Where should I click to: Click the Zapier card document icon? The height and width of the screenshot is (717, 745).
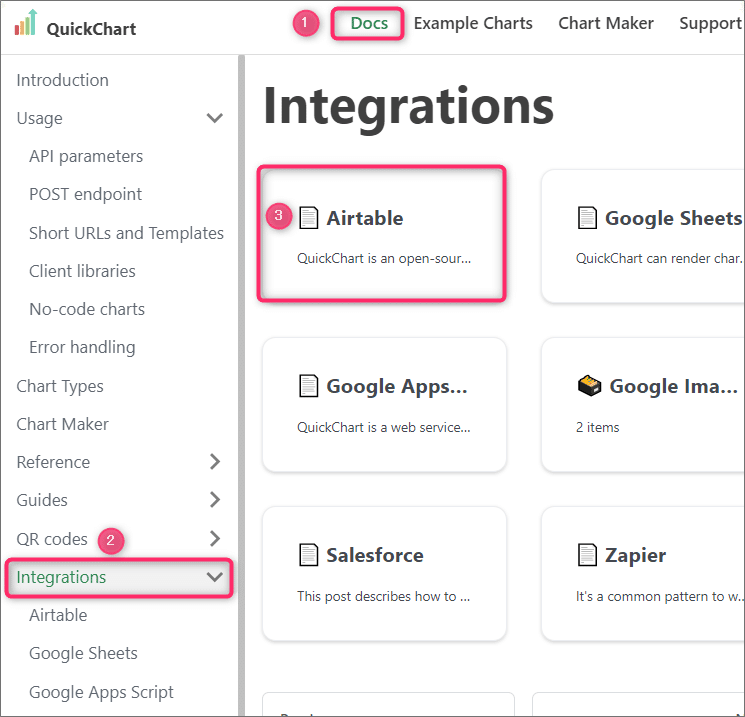(x=587, y=555)
